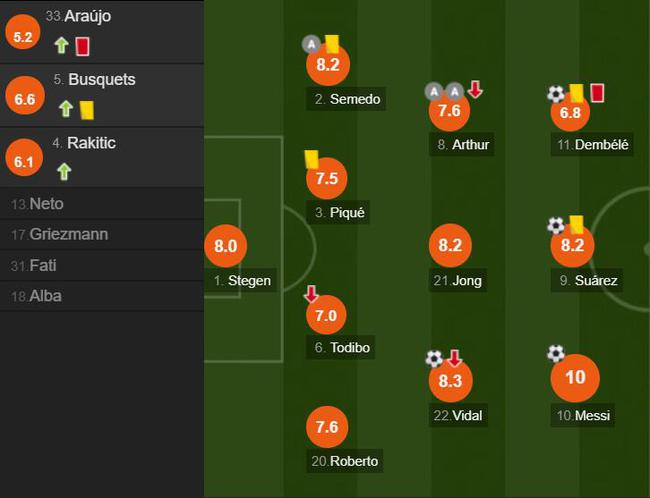Click the goal ball icon above Messi
Viewport: 650px width, 498px height.
(556, 353)
